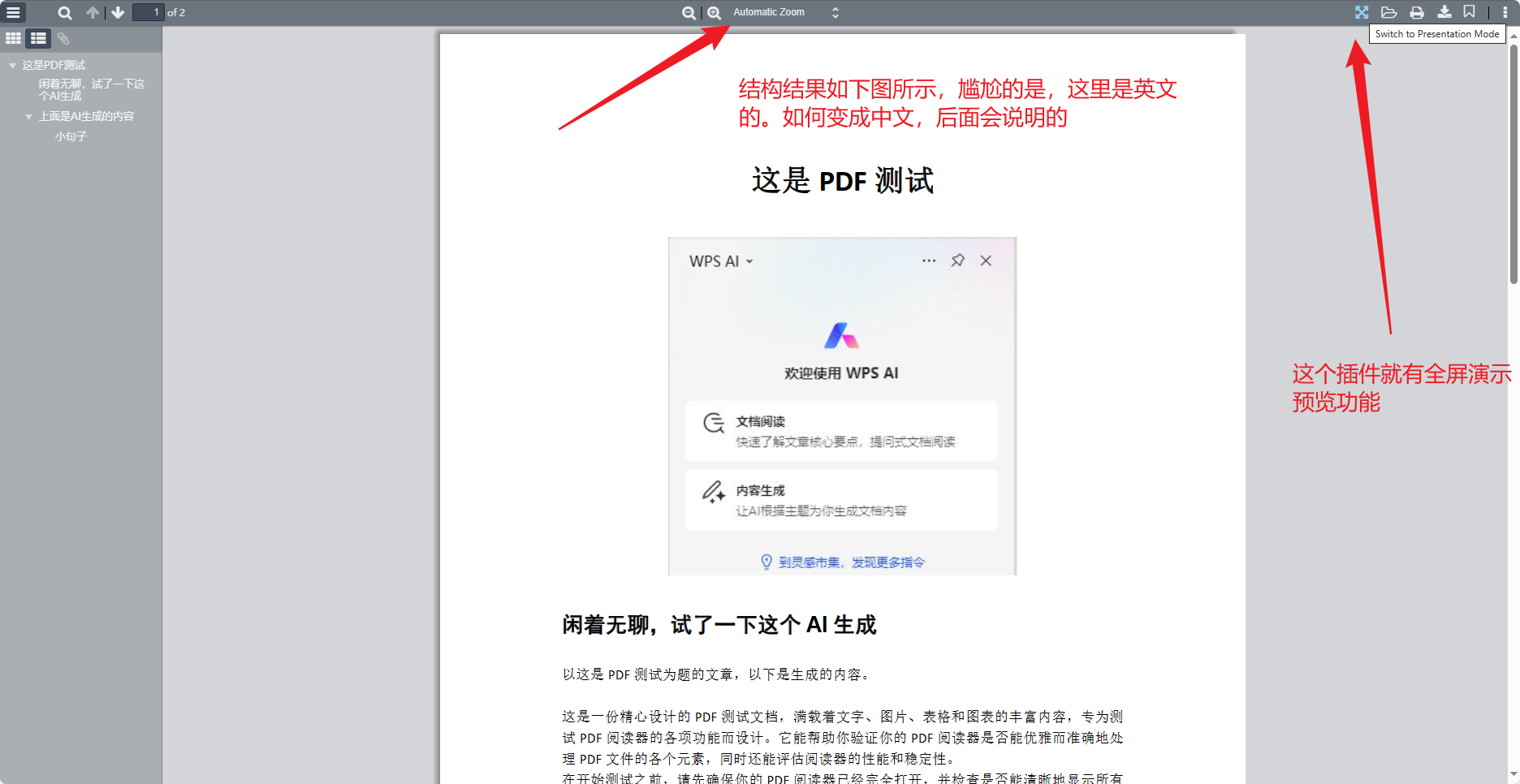Jump to outline item 小句子
The image size is (1520, 784).
pos(71,136)
